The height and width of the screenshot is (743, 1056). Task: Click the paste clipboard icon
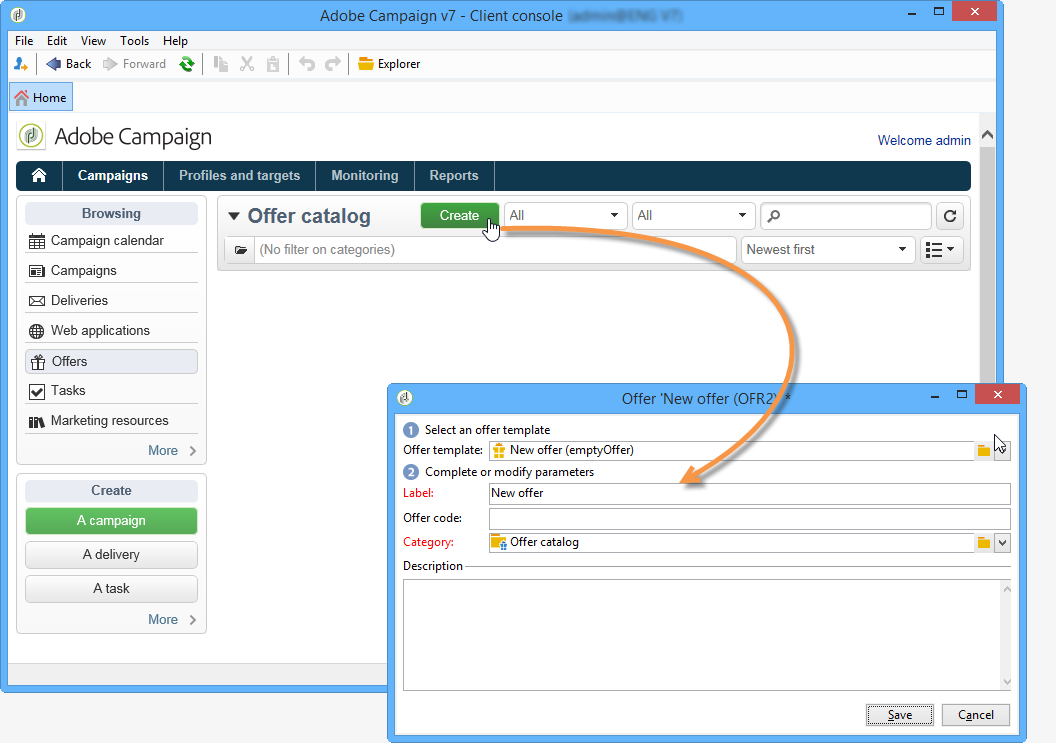pos(273,64)
